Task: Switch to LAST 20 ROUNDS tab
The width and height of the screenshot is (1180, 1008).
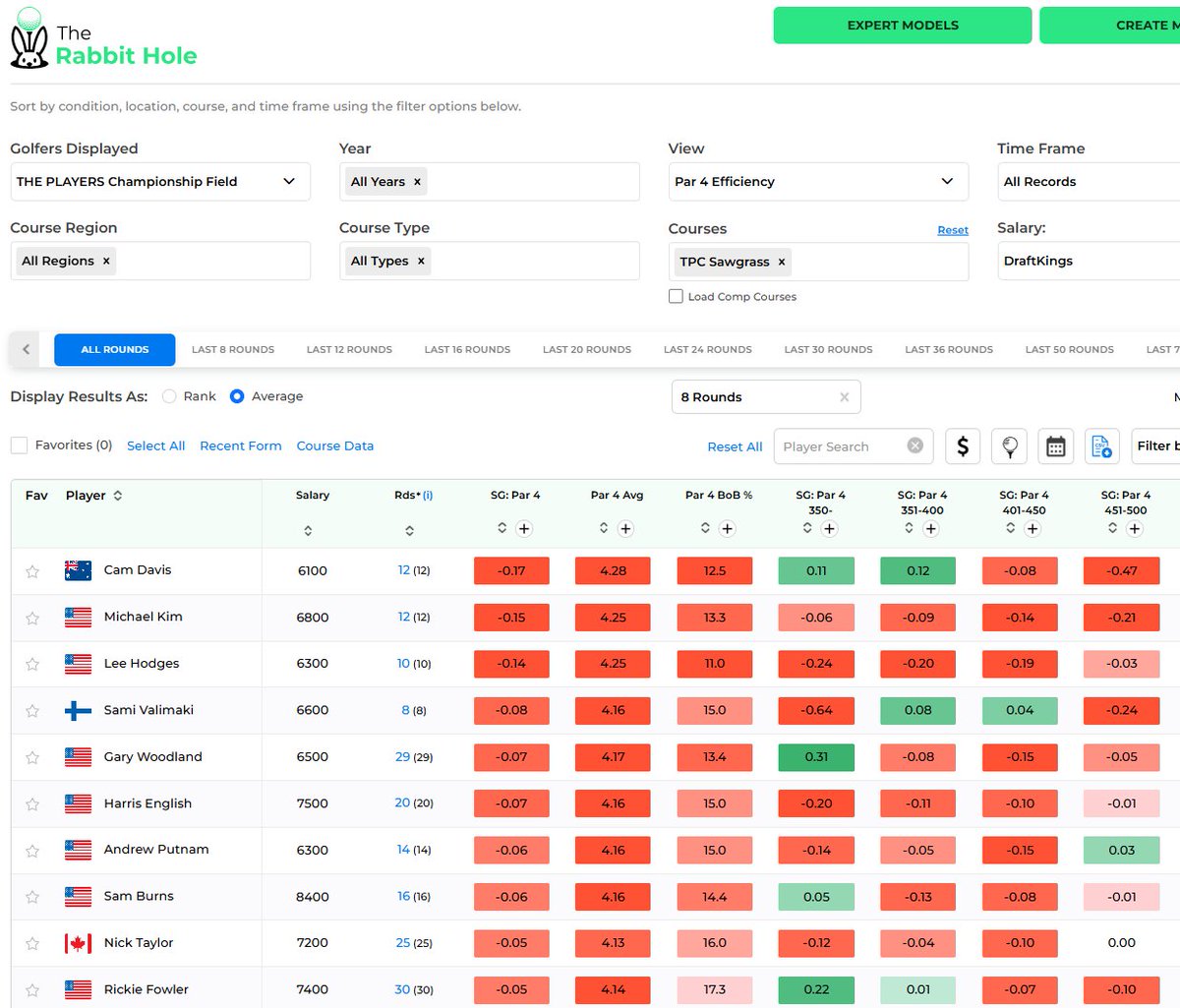Action: click(587, 350)
